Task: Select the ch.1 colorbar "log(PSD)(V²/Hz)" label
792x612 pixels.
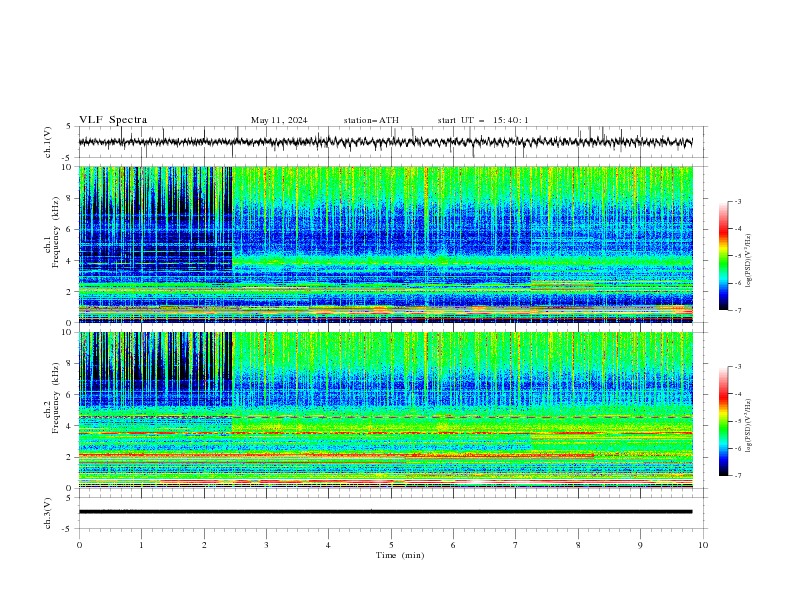Action: pos(749,261)
